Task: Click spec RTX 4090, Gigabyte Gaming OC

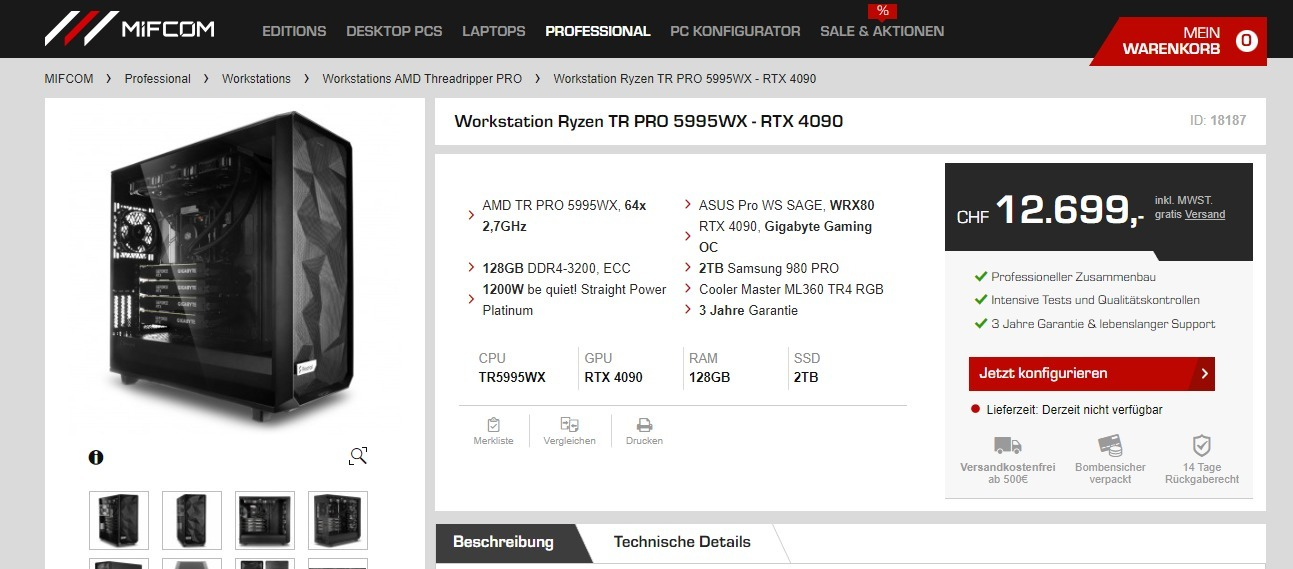Action: (785, 237)
